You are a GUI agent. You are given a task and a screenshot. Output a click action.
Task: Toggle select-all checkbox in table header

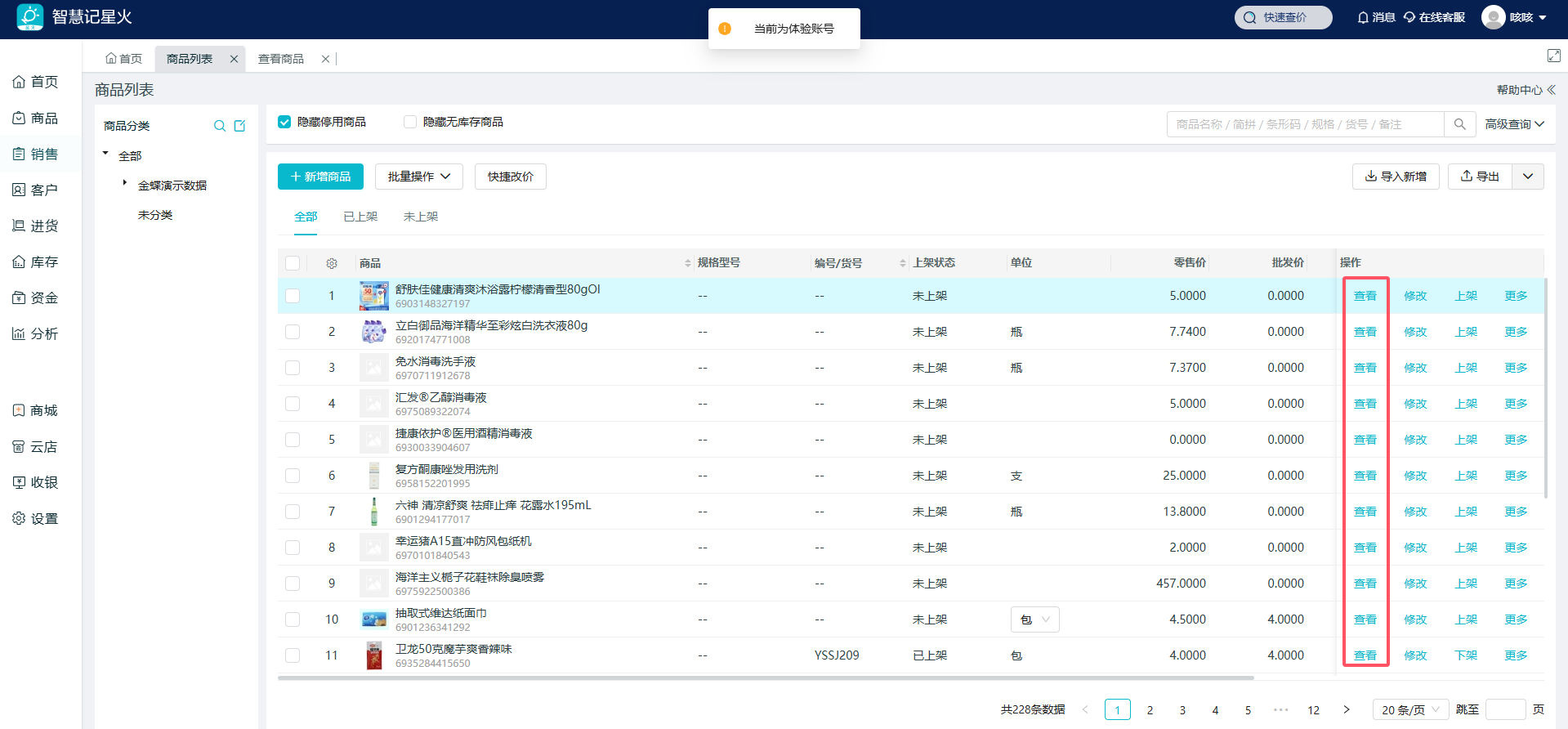coord(293,263)
